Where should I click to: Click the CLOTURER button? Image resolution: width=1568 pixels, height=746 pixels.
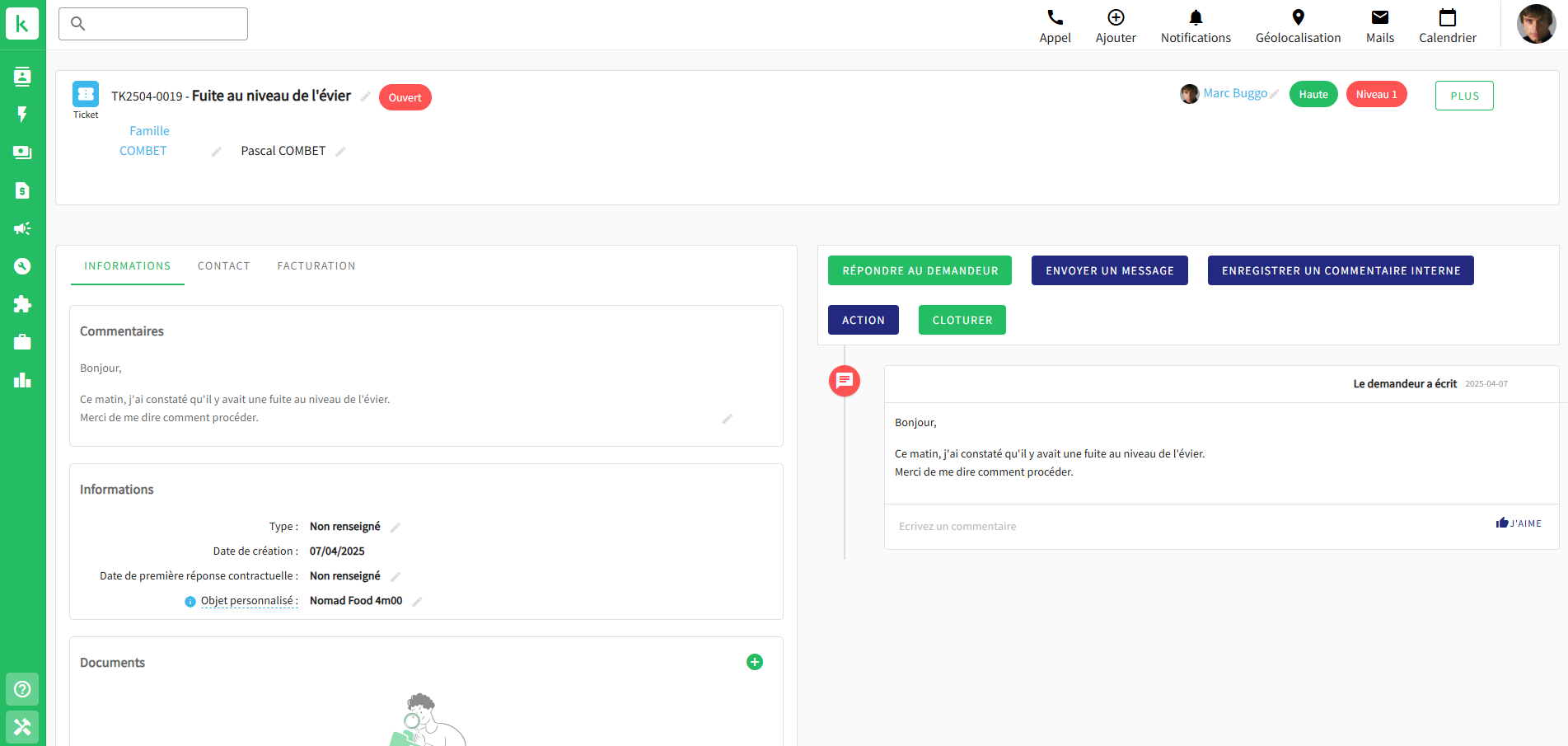pyautogui.click(x=962, y=320)
